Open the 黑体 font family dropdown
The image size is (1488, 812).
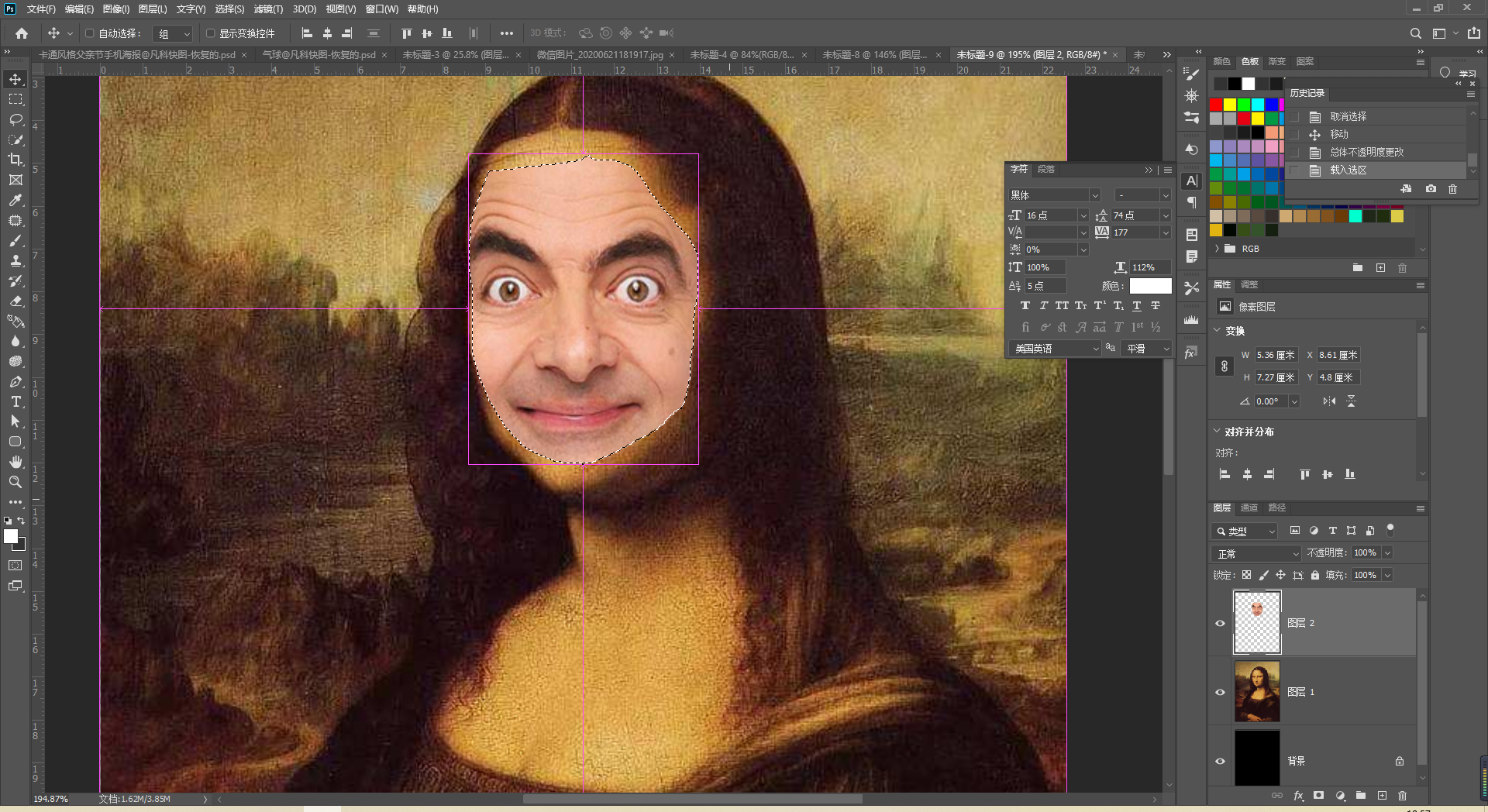pos(1055,195)
